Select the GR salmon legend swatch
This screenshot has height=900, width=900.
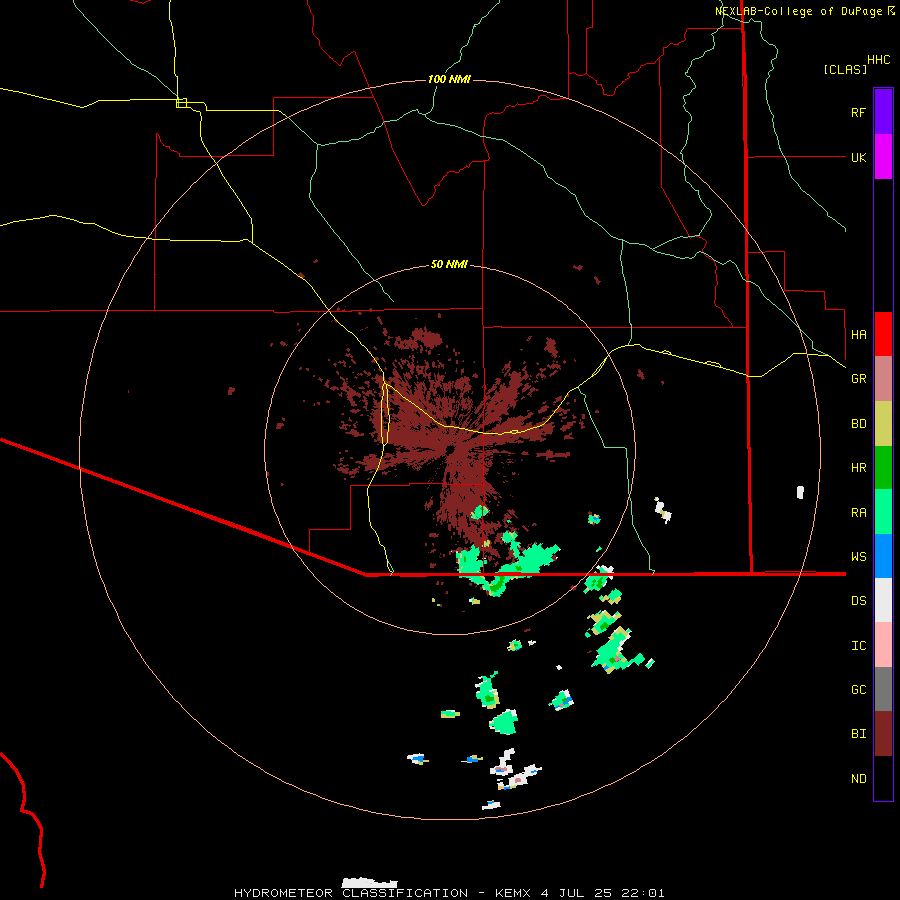(883, 379)
